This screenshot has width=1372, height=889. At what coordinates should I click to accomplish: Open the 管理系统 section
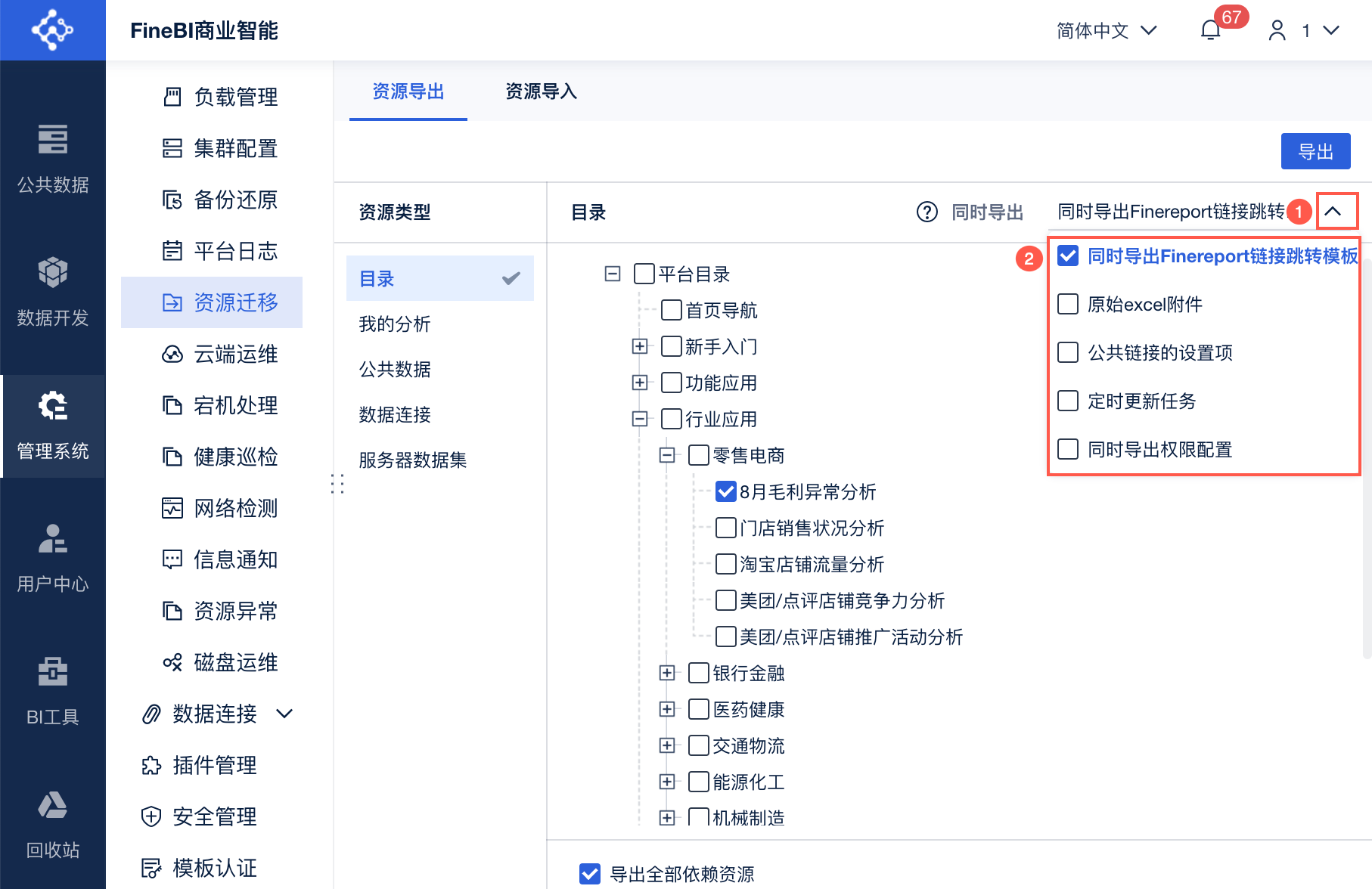coord(53,426)
